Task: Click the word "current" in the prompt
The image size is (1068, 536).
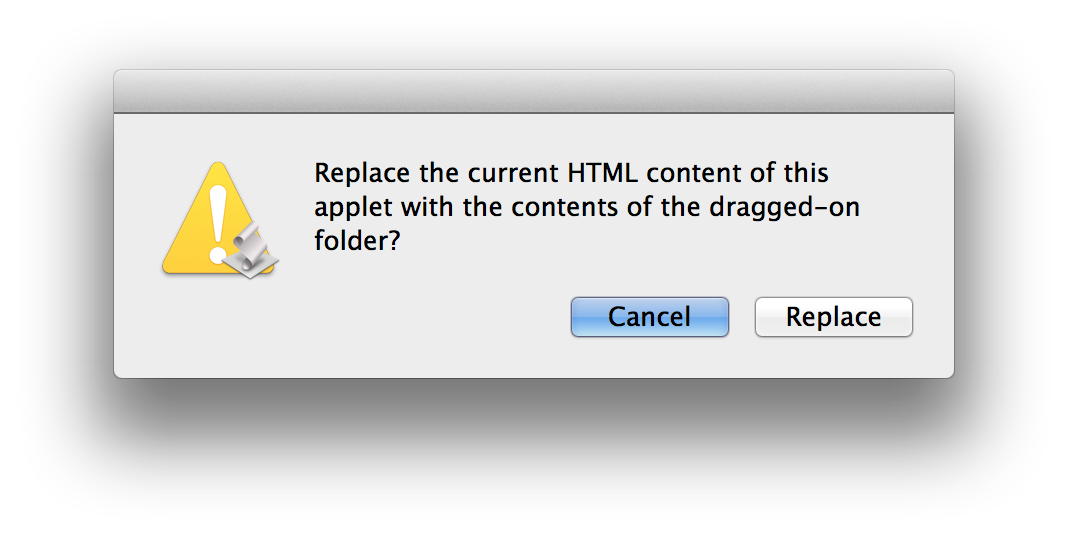Action: (514, 174)
